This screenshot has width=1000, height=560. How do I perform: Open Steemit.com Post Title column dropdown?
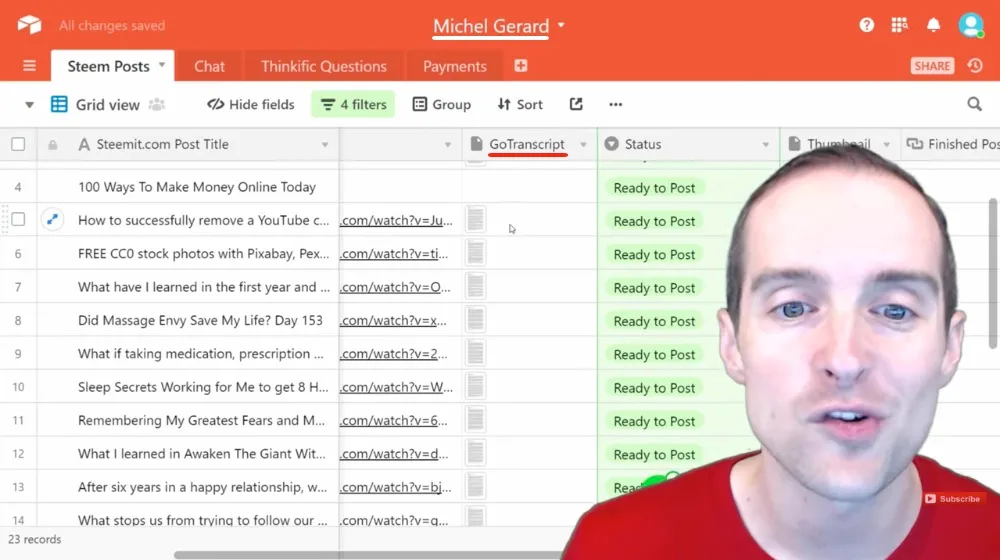(x=325, y=145)
